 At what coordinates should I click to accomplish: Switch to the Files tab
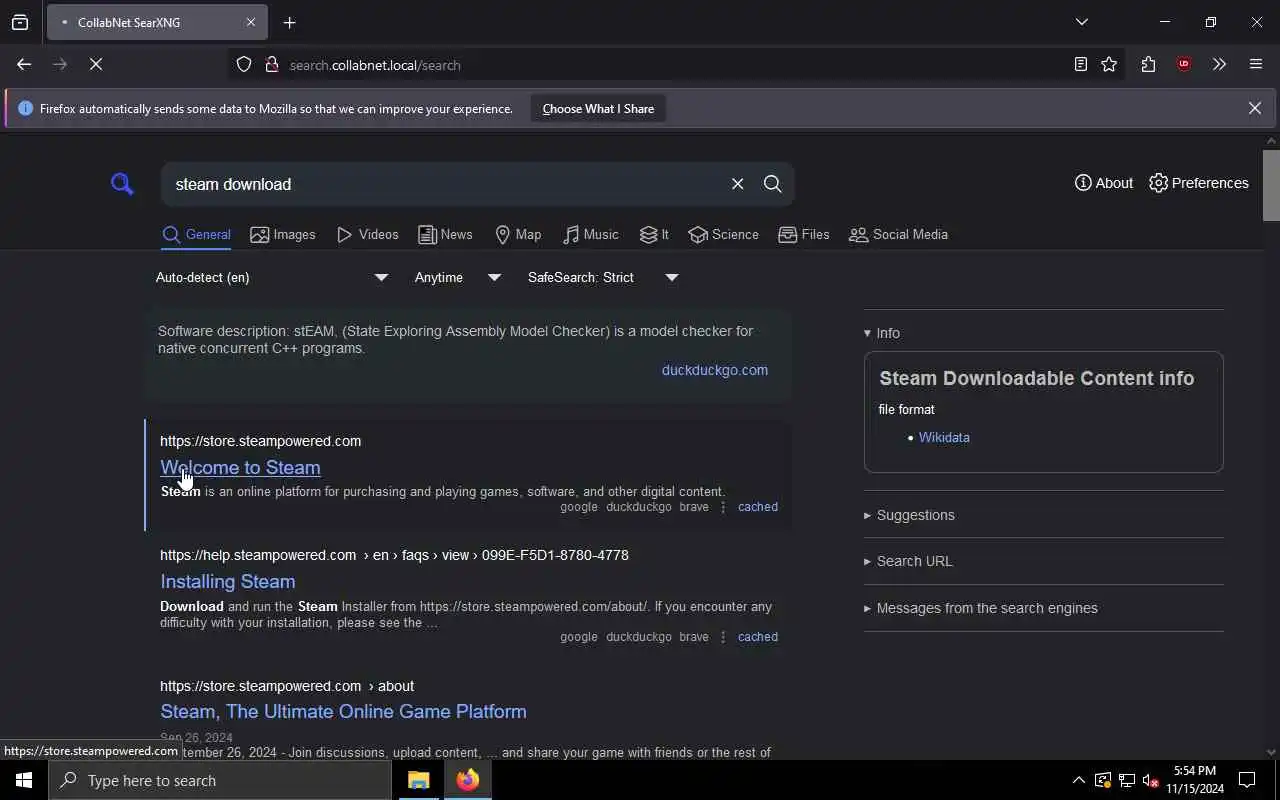(x=804, y=234)
